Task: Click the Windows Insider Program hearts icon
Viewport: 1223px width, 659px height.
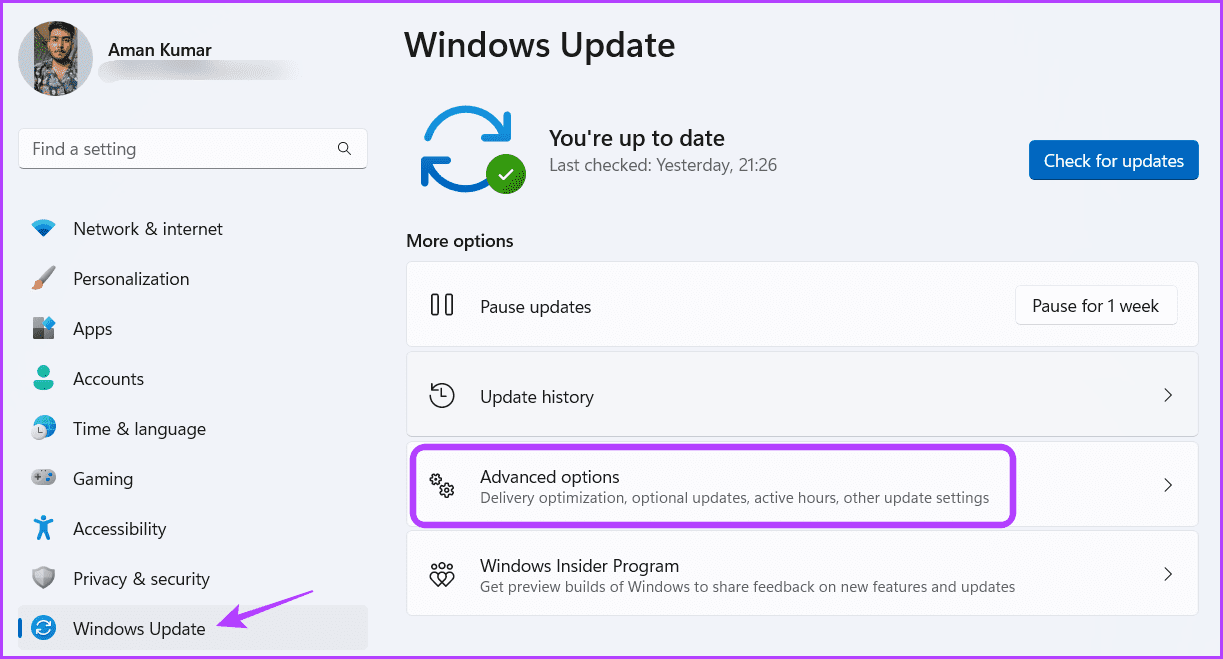Action: tap(442, 575)
